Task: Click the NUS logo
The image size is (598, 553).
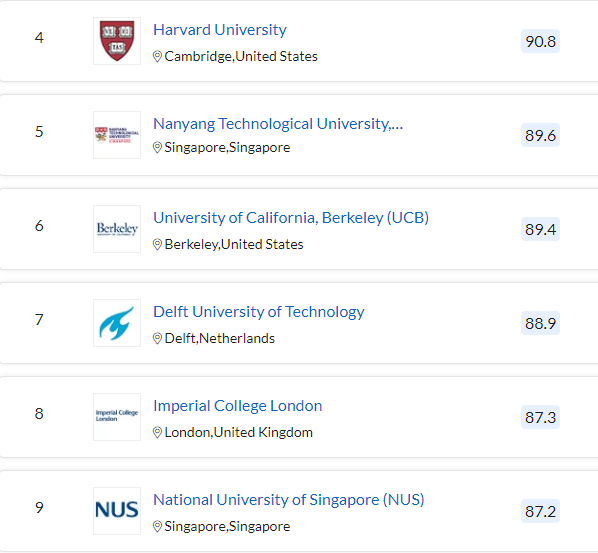Action: click(117, 511)
